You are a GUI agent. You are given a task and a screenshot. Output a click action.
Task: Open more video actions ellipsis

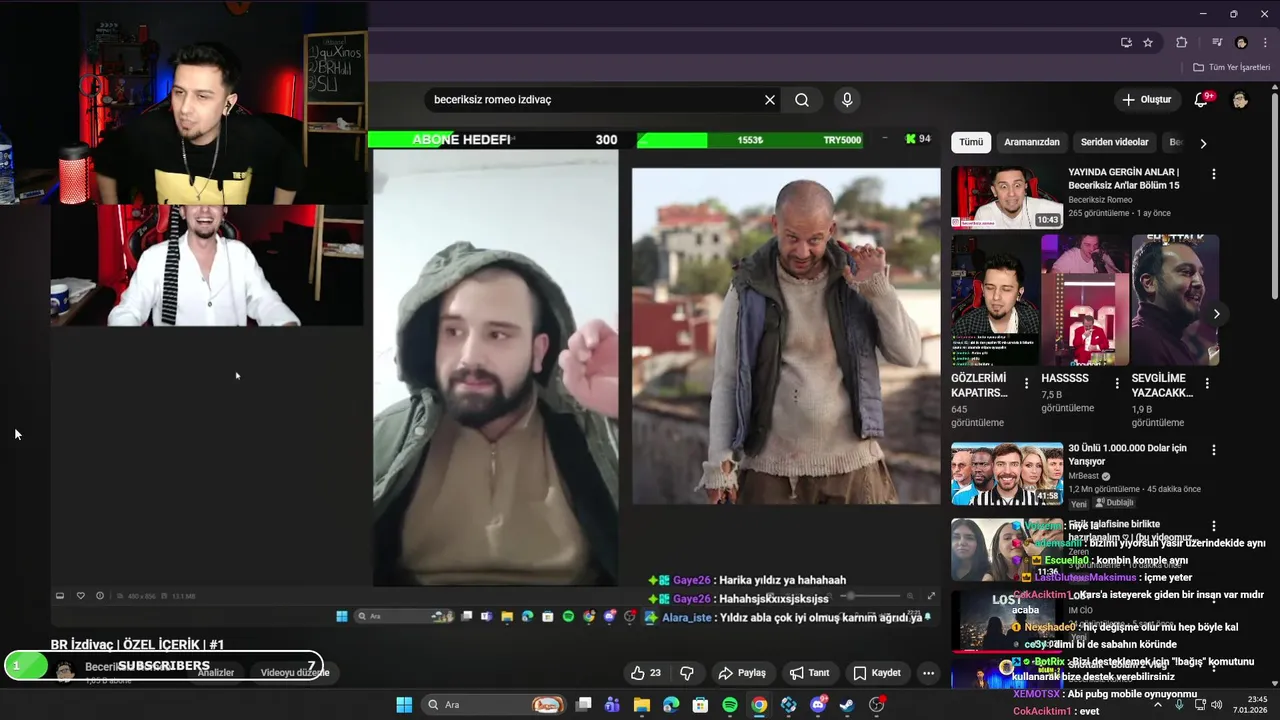[928, 673]
